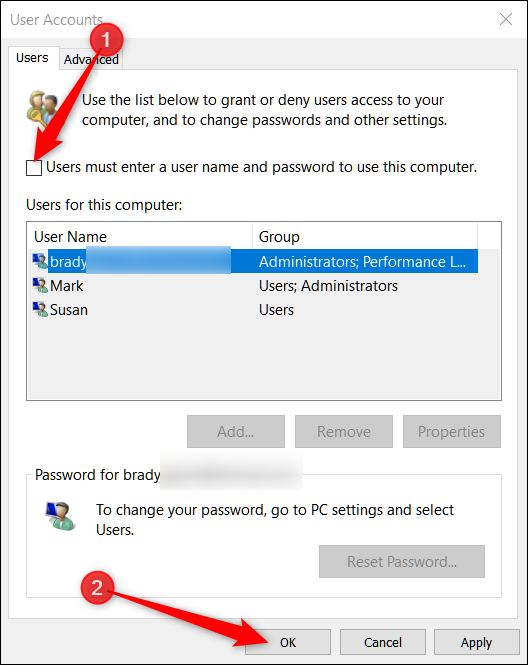Click the Susan user account icon

pos(40,310)
